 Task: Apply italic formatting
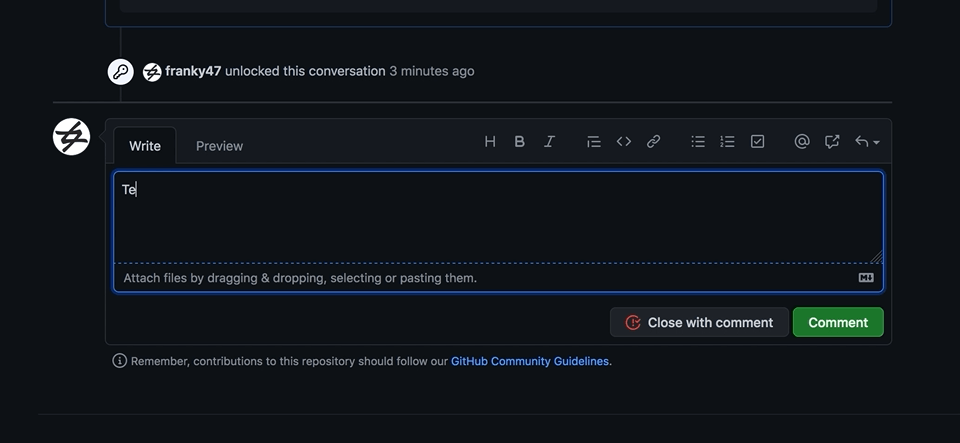coord(549,142)
